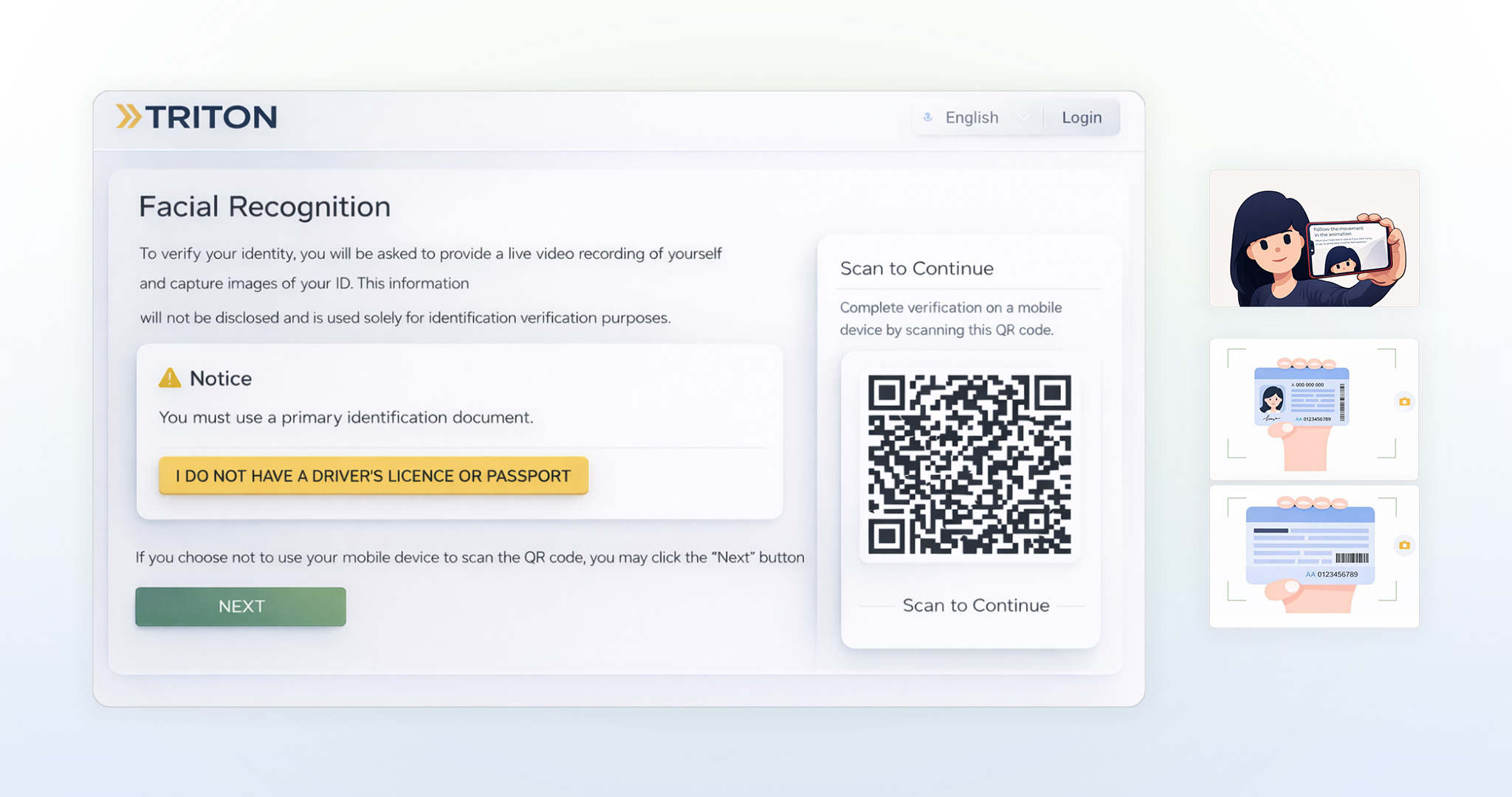Open the selfie recording illustration thumbnail
This screenshot has height=797, width=1512.
pos(1314,238)
